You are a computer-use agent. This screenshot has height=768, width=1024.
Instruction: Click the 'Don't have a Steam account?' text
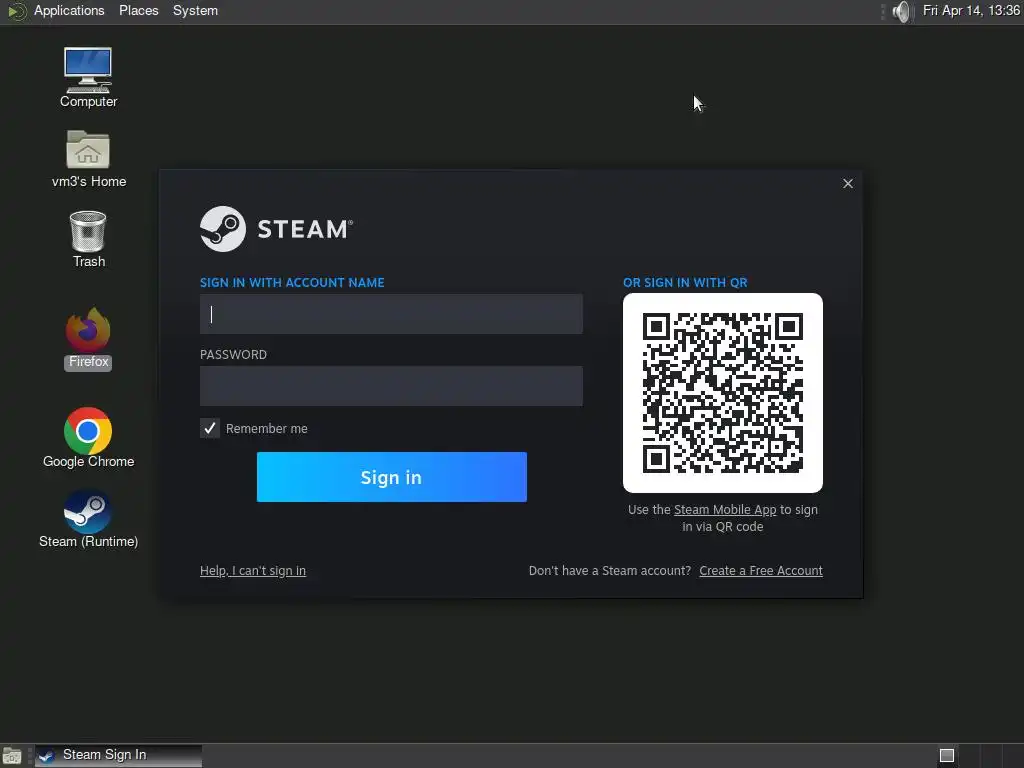[610, 571]
